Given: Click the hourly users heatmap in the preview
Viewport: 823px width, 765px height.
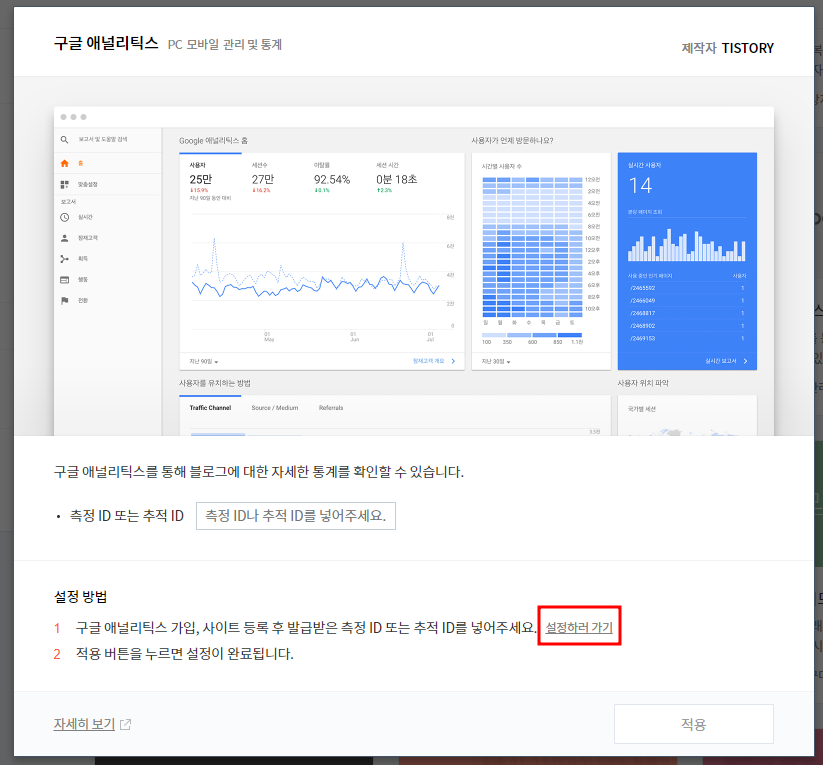Looking at the screenshot, I should [x=532, y=247].
